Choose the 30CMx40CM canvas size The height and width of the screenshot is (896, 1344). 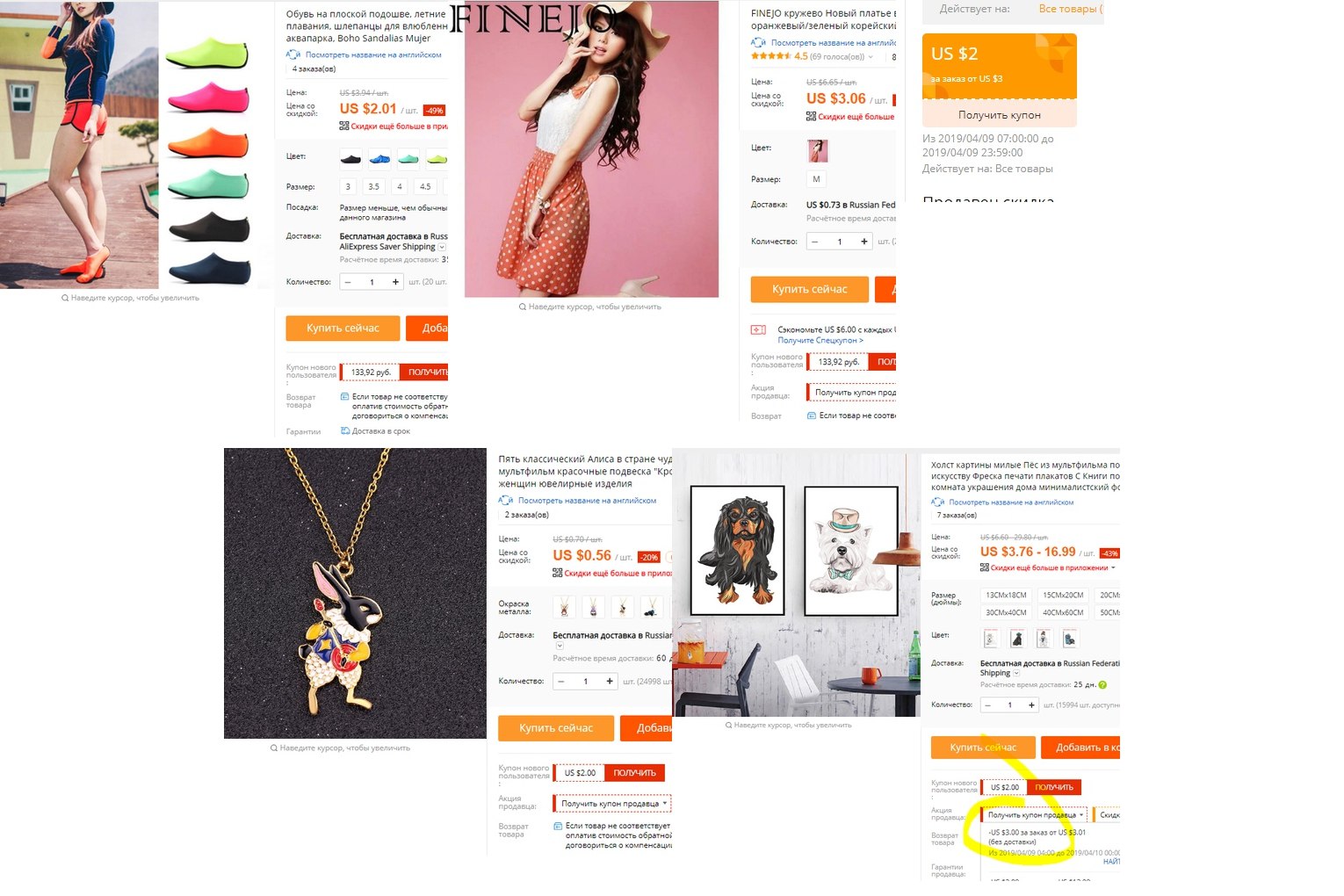(1006, 613)
